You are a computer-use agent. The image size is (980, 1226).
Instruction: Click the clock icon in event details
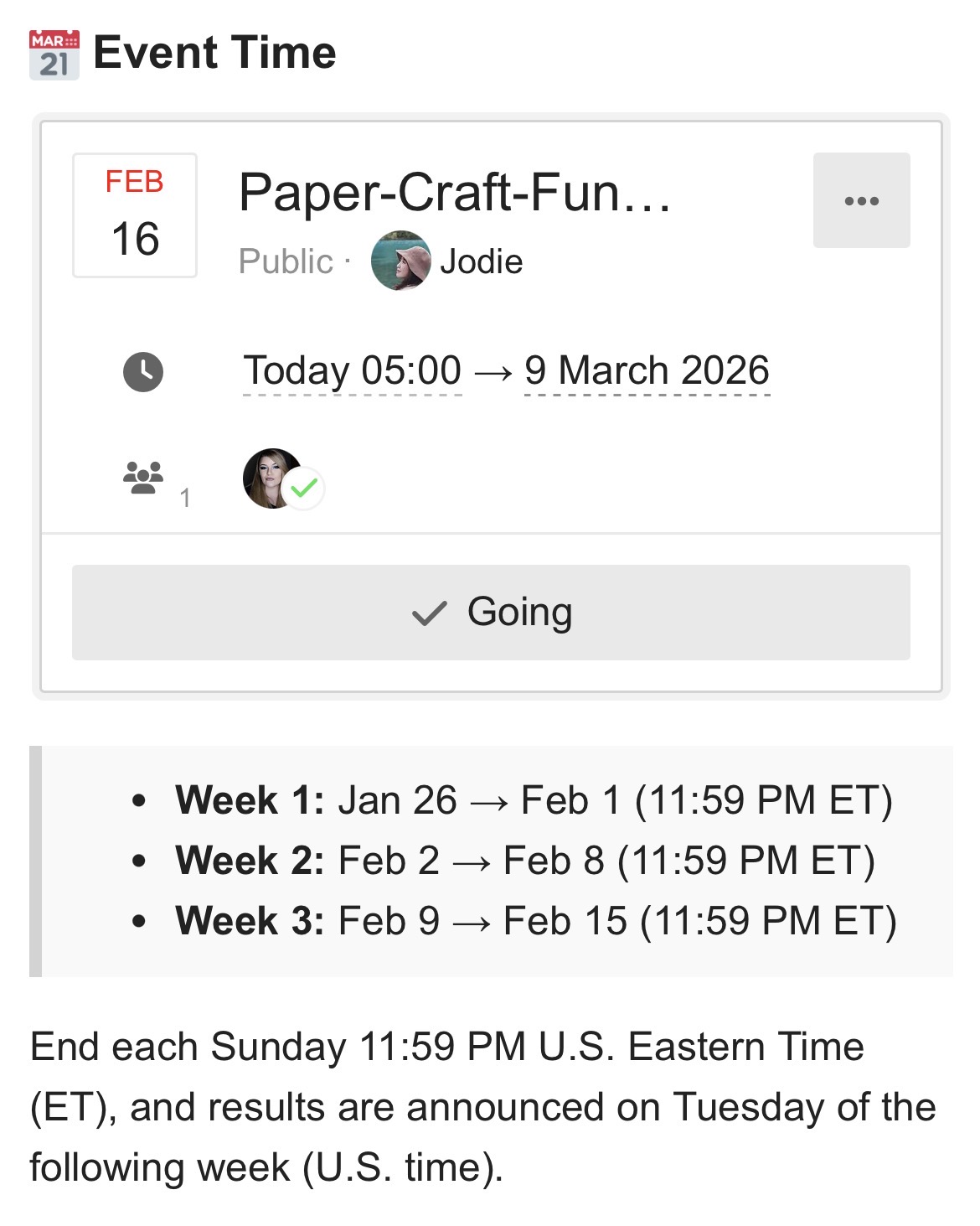tap(143, 371)
